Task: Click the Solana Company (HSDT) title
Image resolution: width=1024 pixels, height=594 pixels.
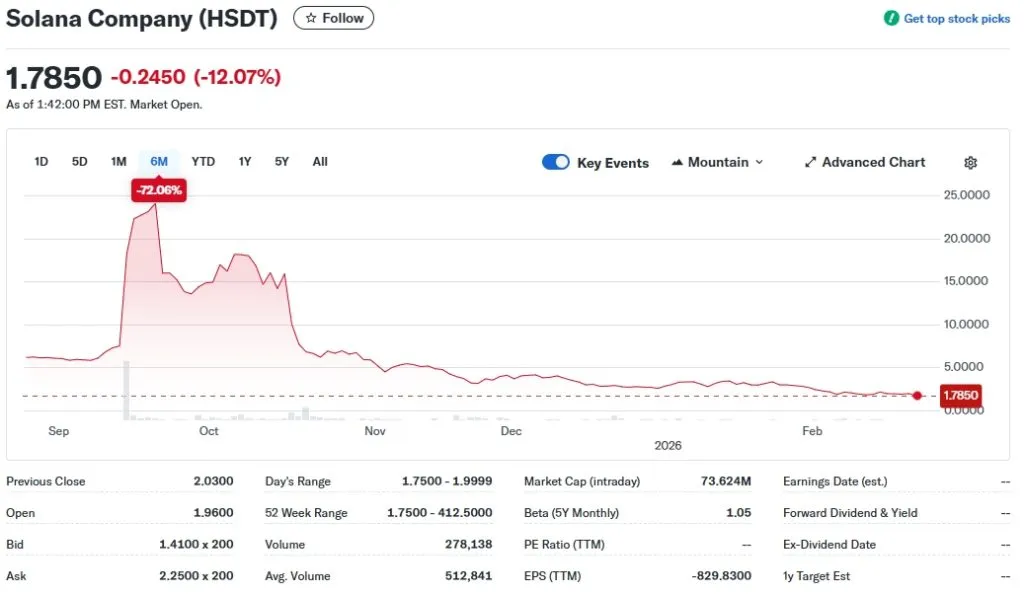Action: pyautogui.click(x=141, y=18)
